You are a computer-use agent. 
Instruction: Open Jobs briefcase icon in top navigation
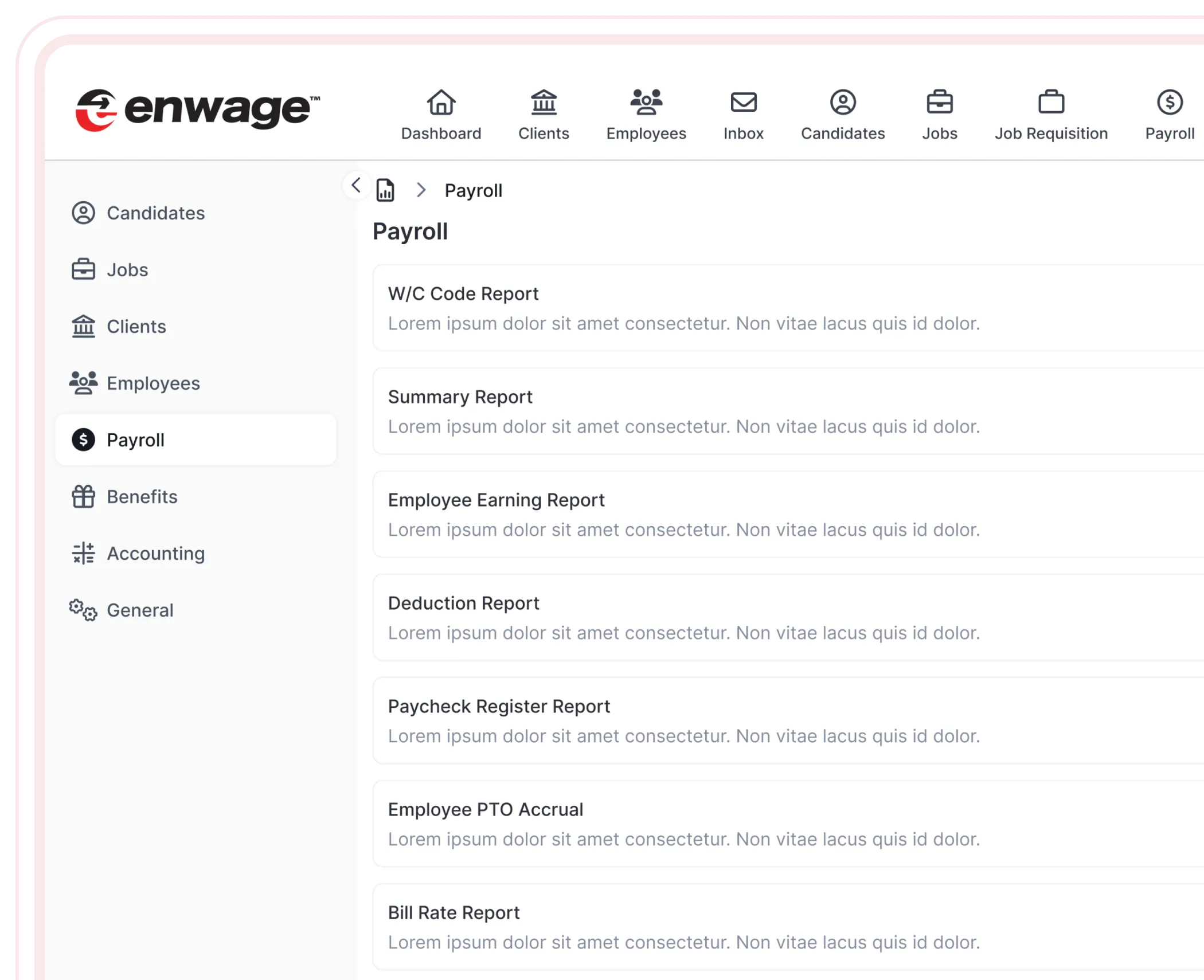pos(940,103)
